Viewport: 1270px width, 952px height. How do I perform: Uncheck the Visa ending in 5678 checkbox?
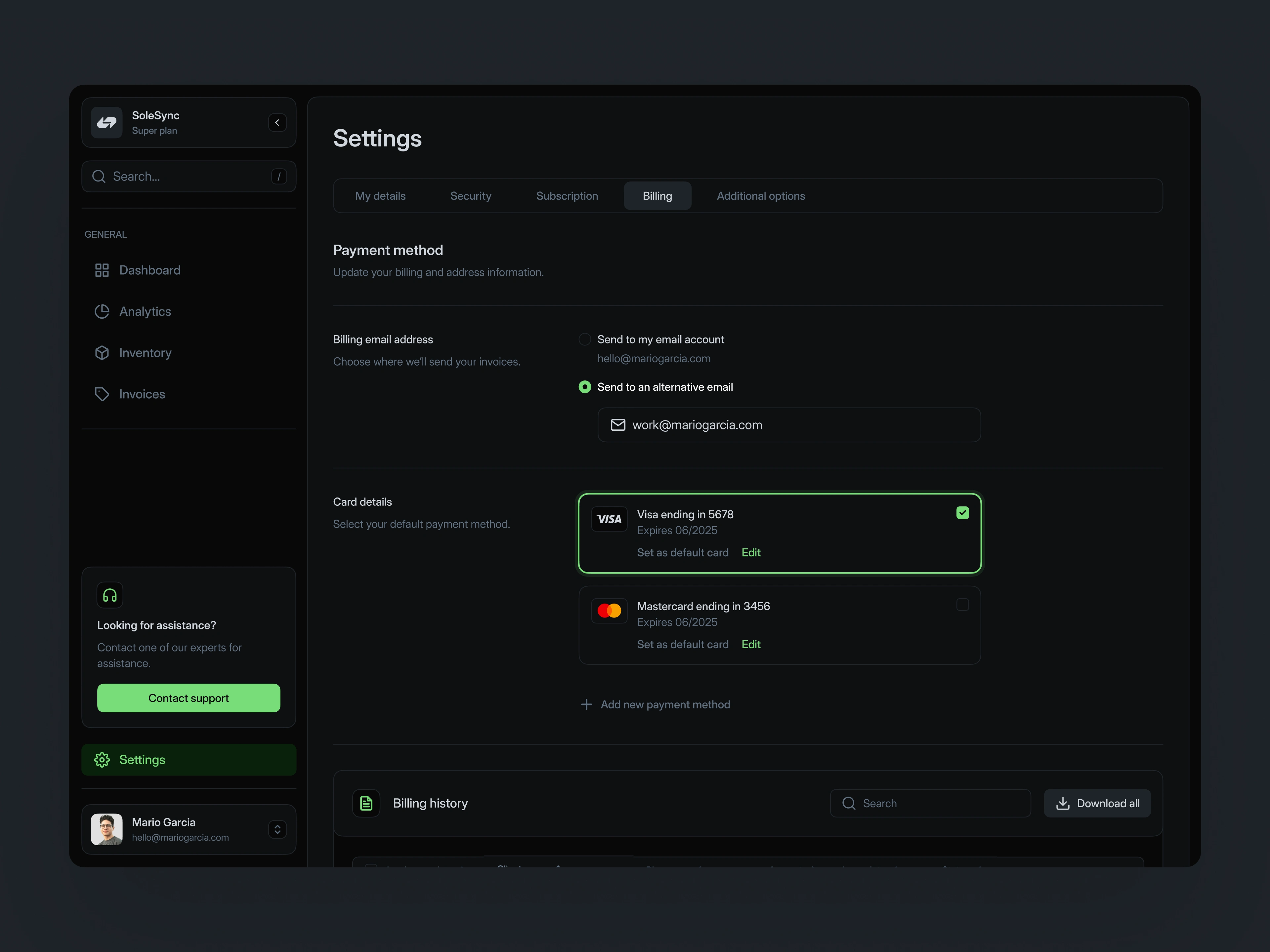963,513
